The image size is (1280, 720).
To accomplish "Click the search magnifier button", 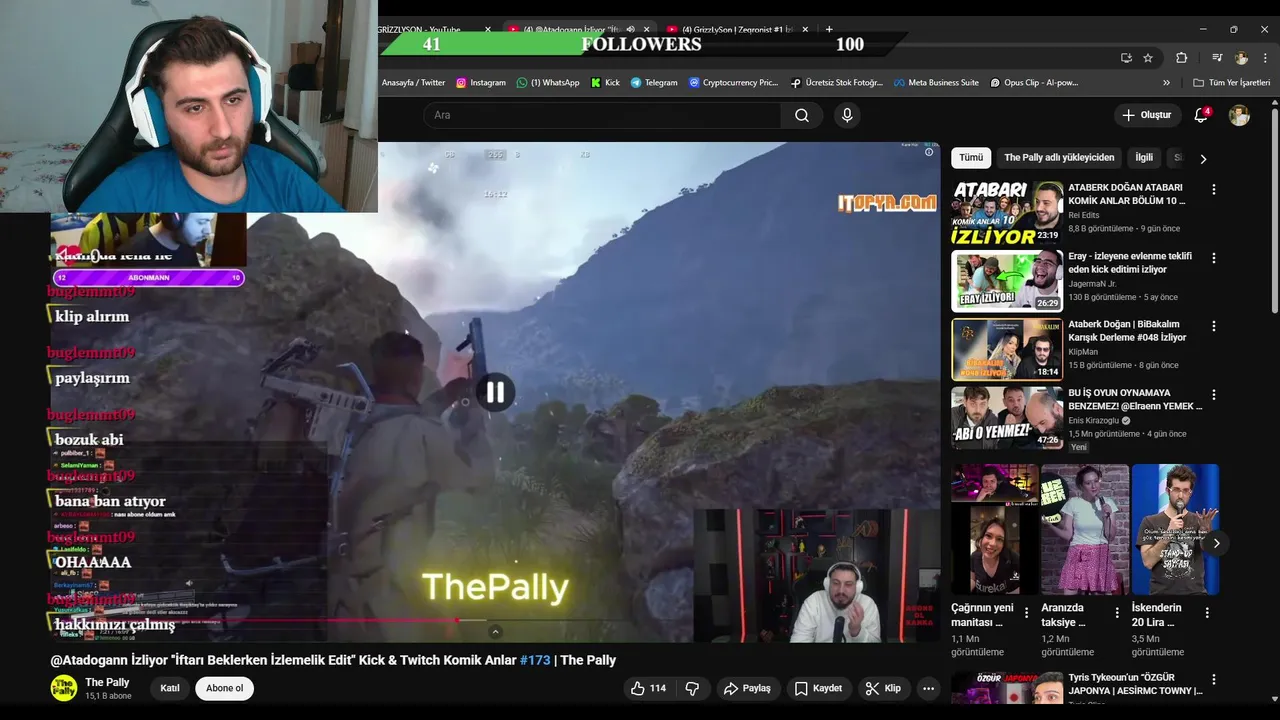I will (x=801, y=115).
